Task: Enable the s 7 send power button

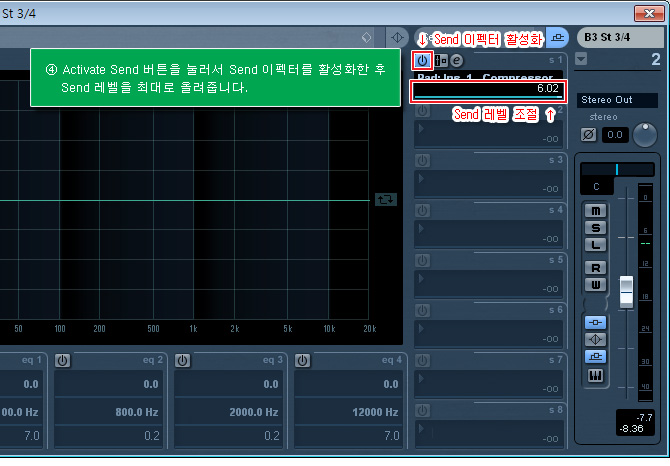Action: tap(422, 360)
